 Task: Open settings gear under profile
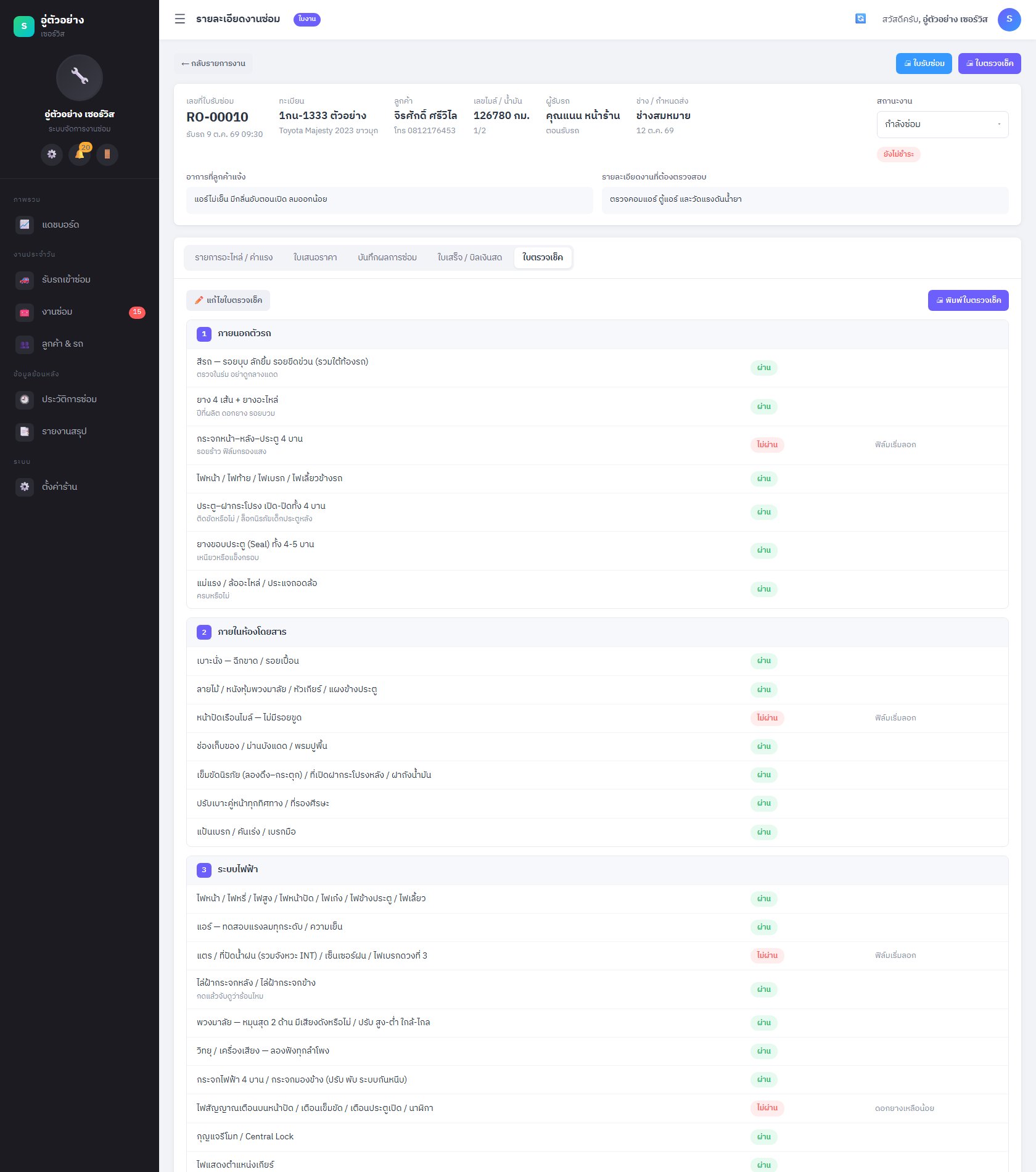point(52,154)
